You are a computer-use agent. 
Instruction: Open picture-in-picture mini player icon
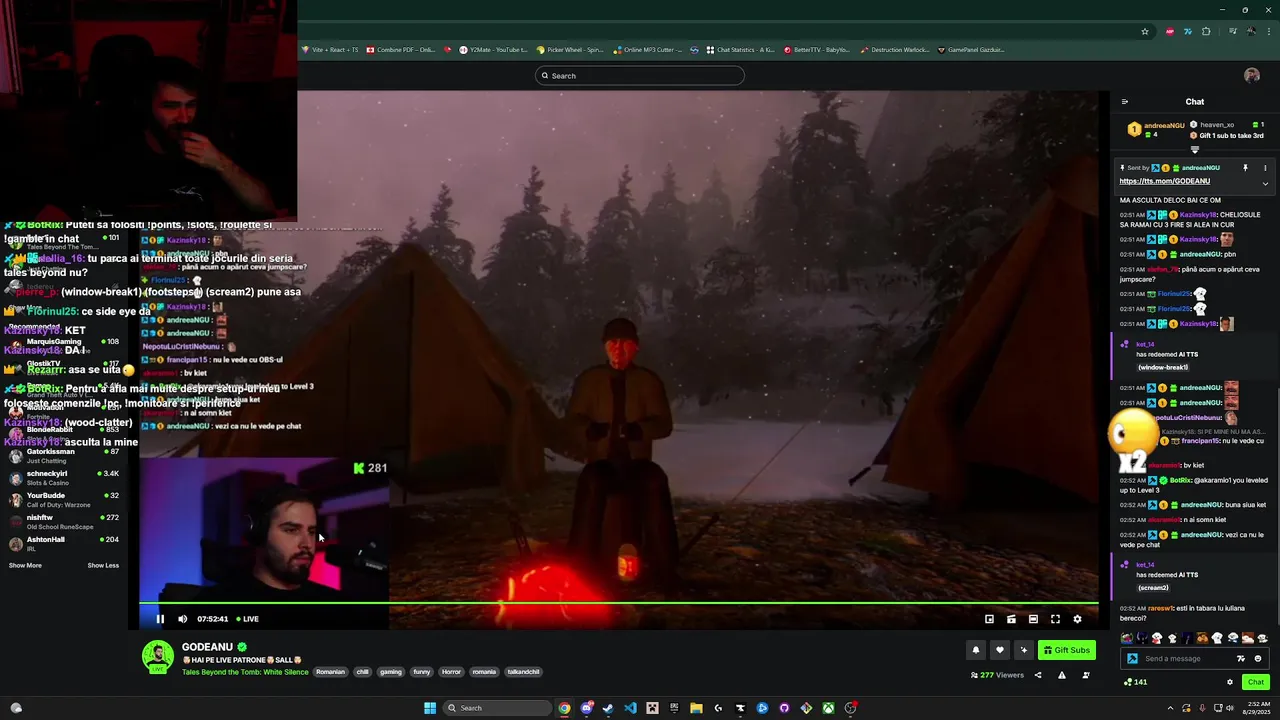[989, 619]
